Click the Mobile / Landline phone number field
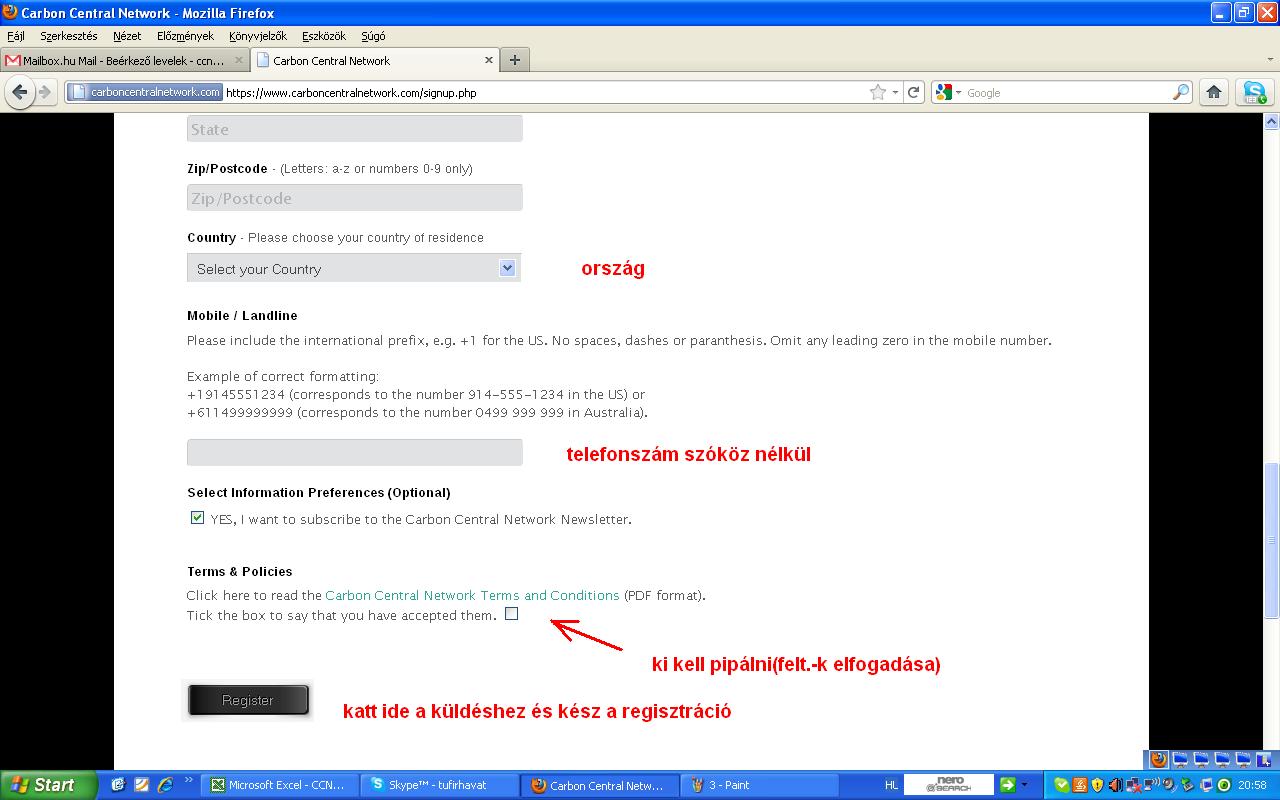 click(x=354, y=452)
